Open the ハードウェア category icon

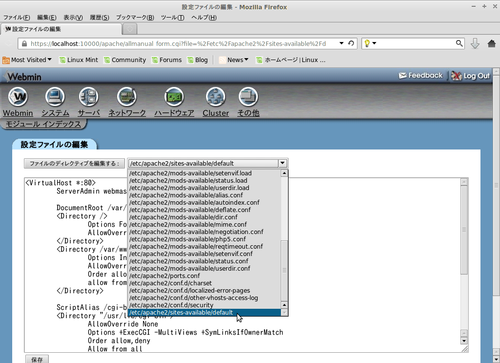[x=174, y=97]
